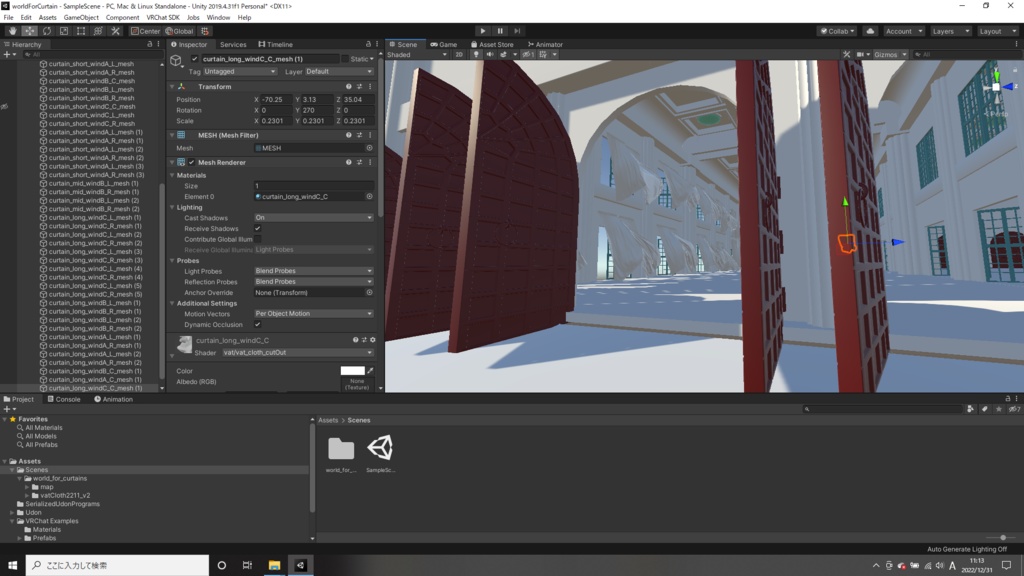The height and width of the screenshot is (576, 1024).
Task: Open the Shader dropdown vat/vat_cloth_cutOut
Action: coord(296,353)
